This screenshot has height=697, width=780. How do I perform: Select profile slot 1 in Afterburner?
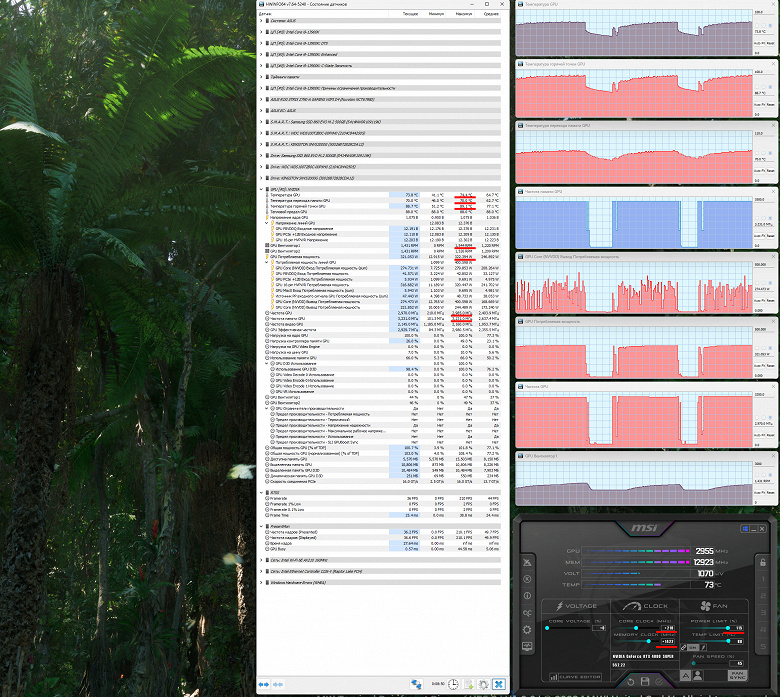click(763, 579)
